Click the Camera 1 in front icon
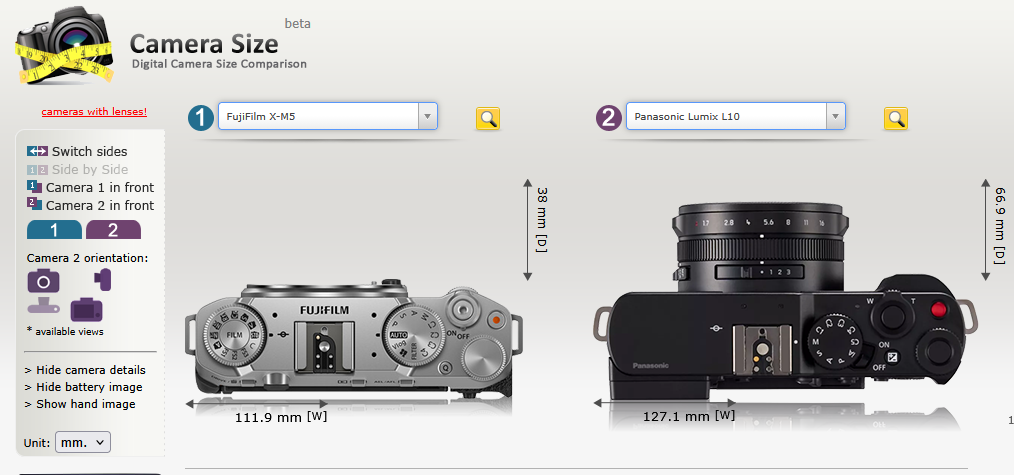The height and width of the screenshot is (475, 1014). (x=34, y=187)
